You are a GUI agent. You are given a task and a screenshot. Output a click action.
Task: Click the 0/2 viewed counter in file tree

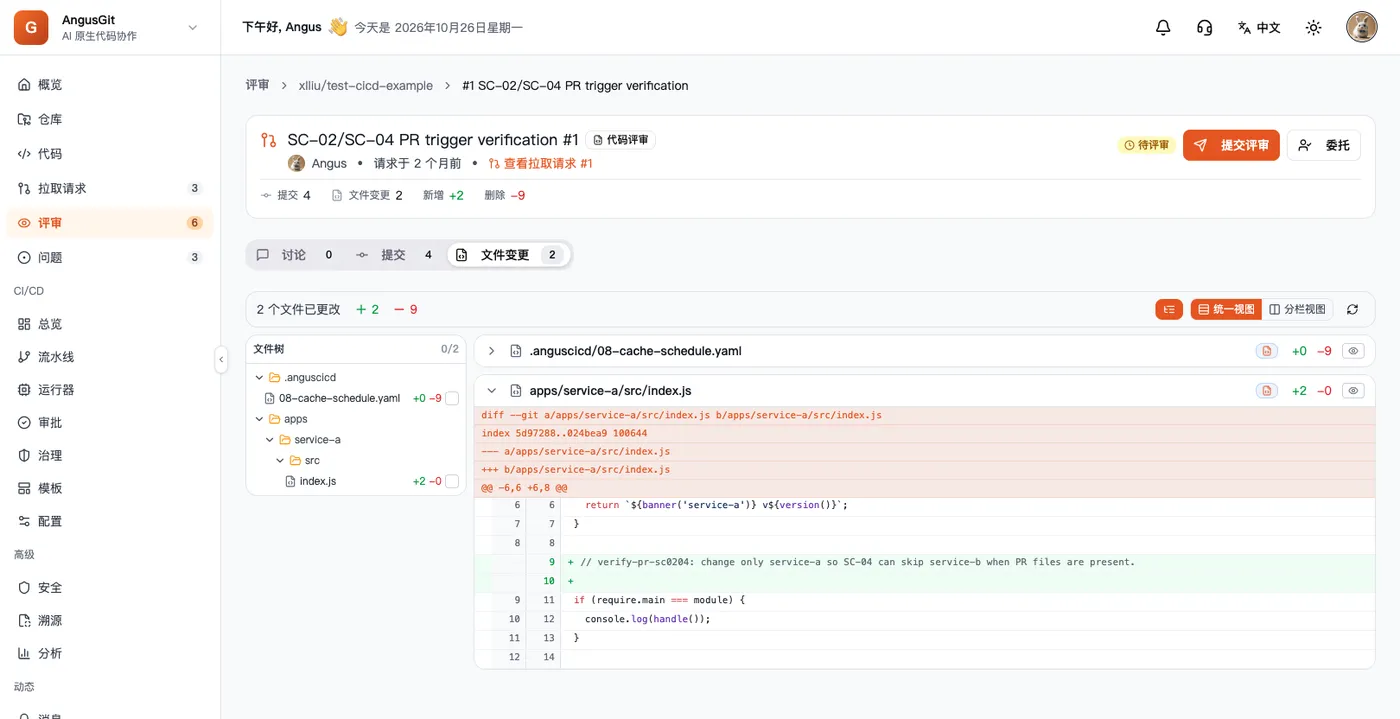450,349
